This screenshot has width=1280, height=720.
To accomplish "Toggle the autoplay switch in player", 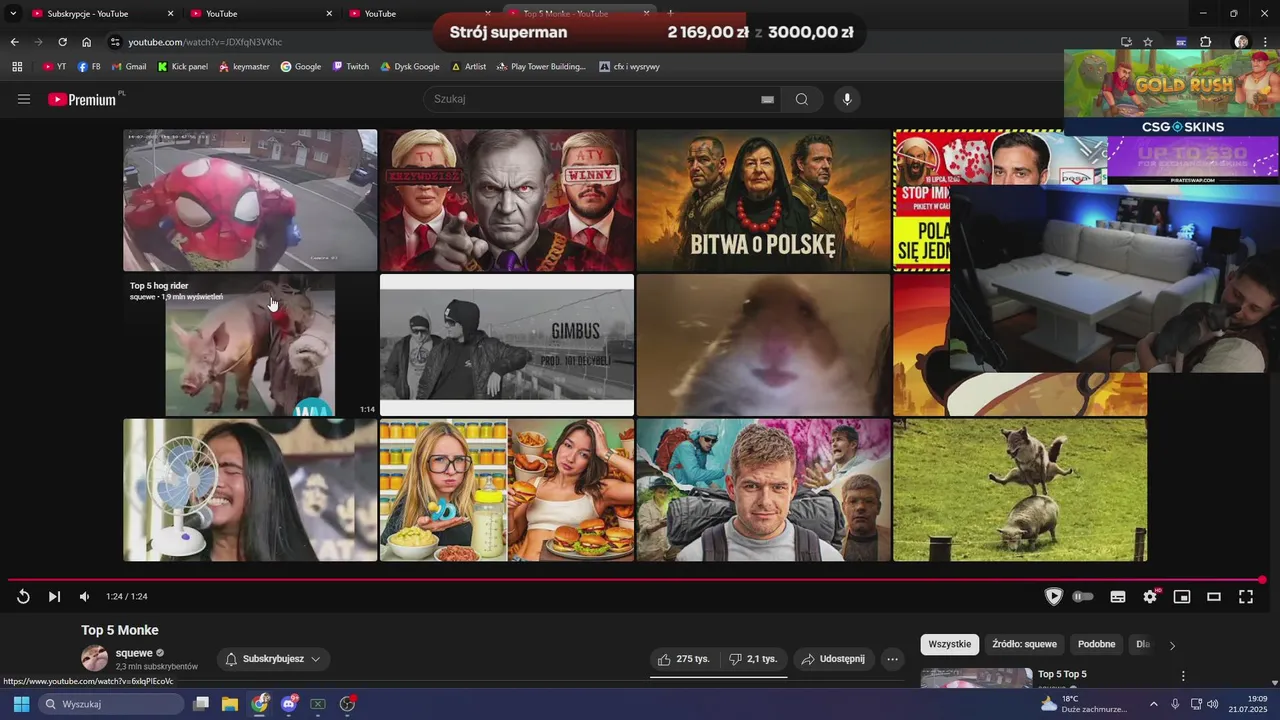I will (1083, 597).
